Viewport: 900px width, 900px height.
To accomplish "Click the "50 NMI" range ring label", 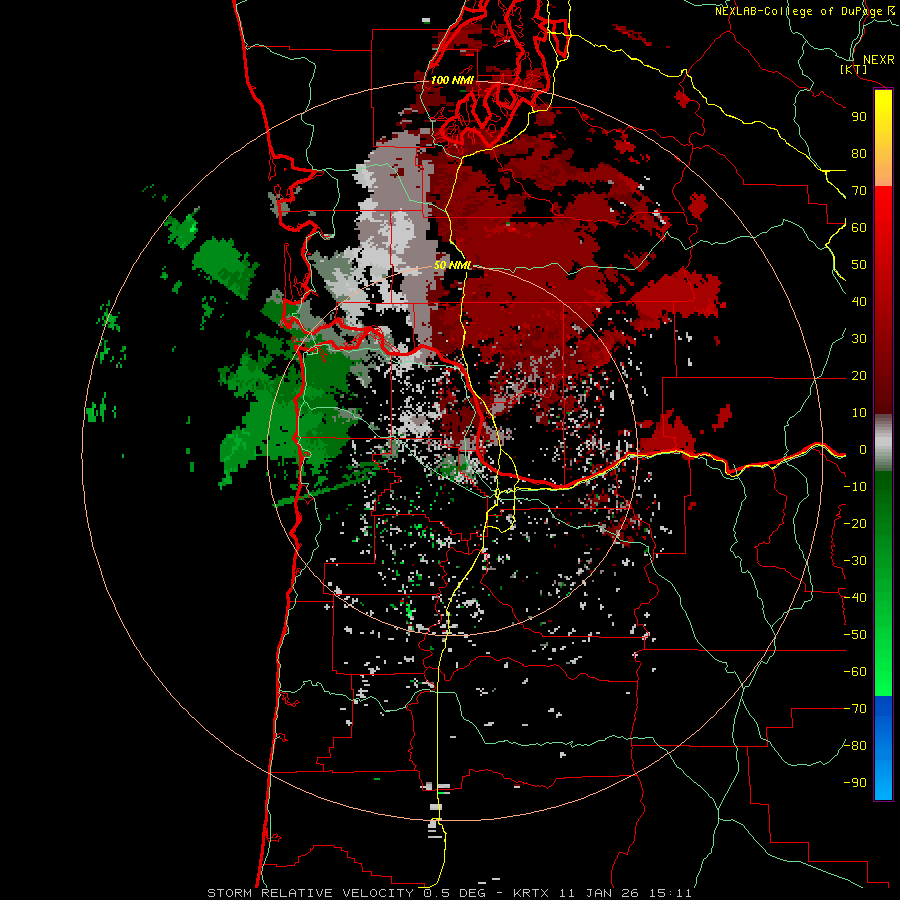I will 453,265.
